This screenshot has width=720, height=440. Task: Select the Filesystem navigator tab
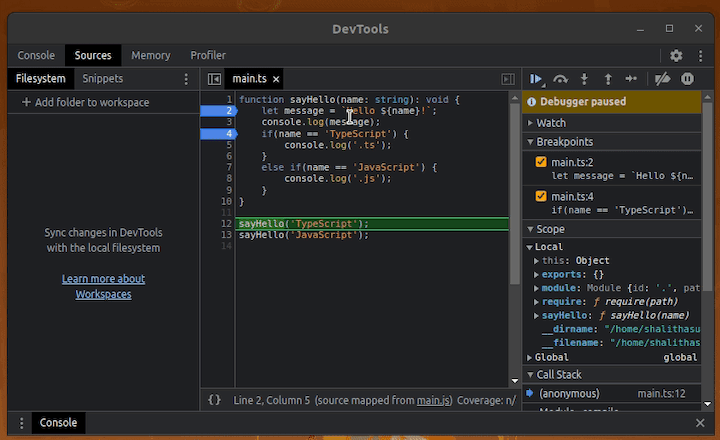coord(40,79)
